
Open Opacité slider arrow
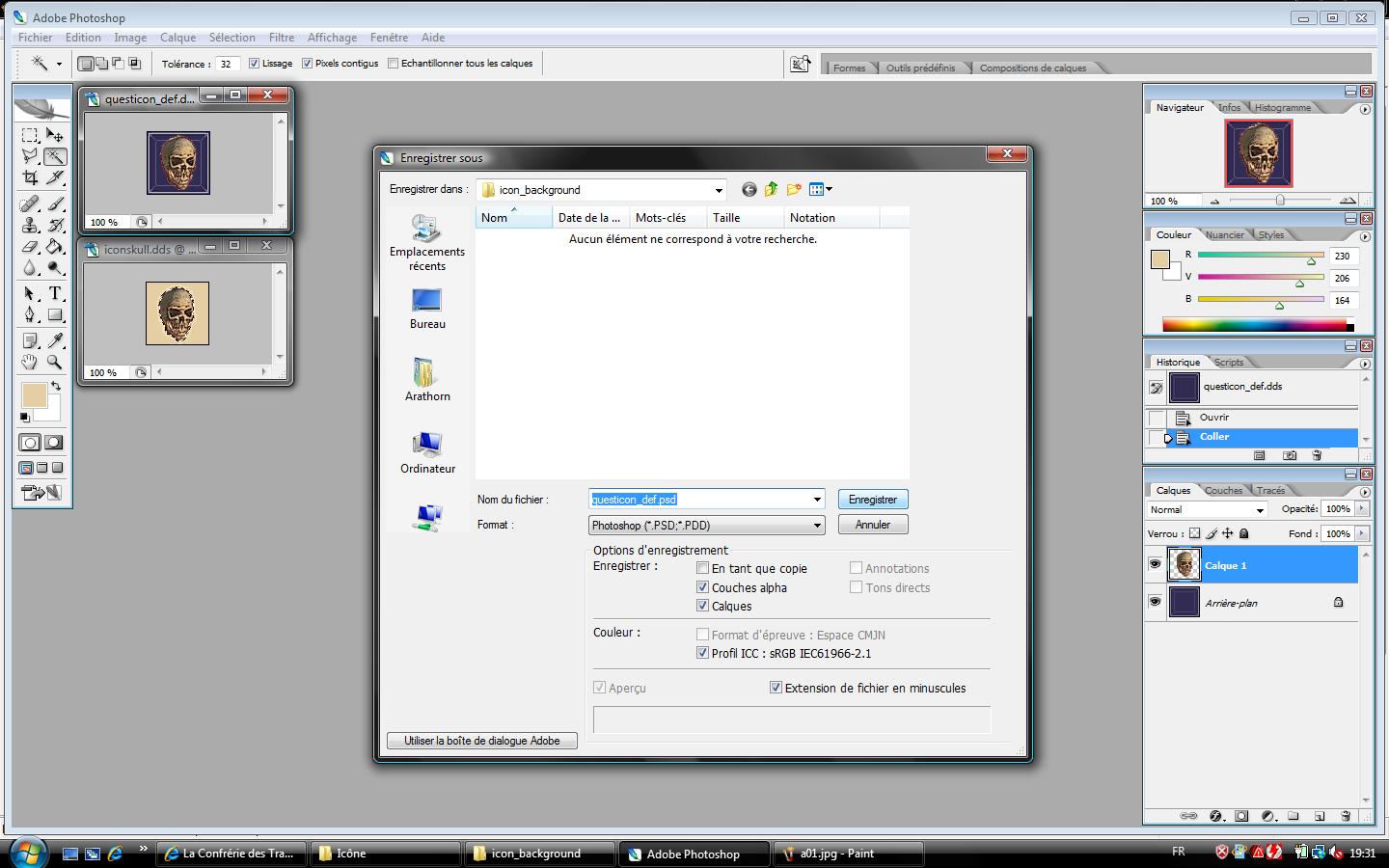tap(1362, 508)
